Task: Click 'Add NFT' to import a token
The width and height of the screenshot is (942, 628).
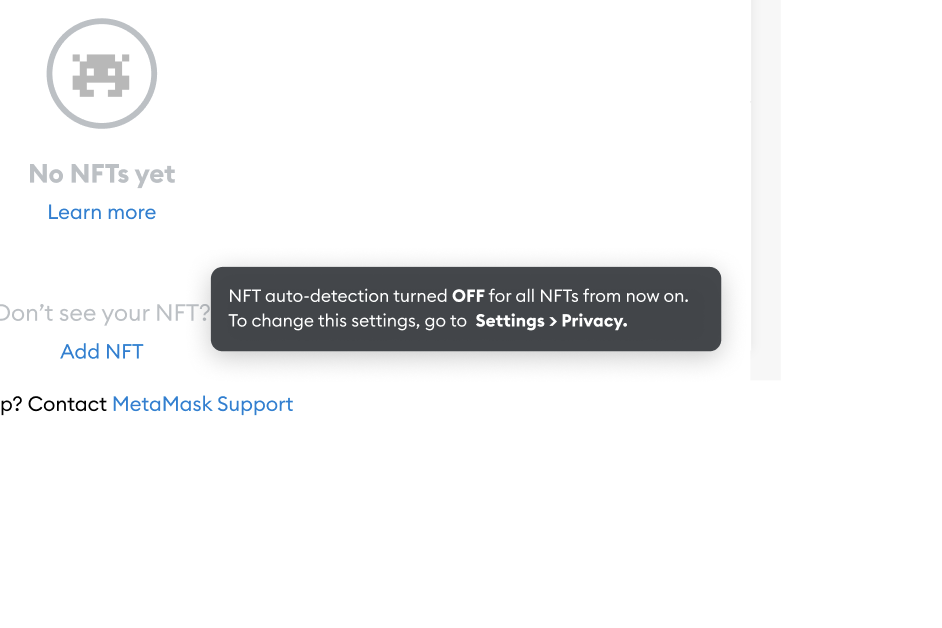Action: pos(101,351)
